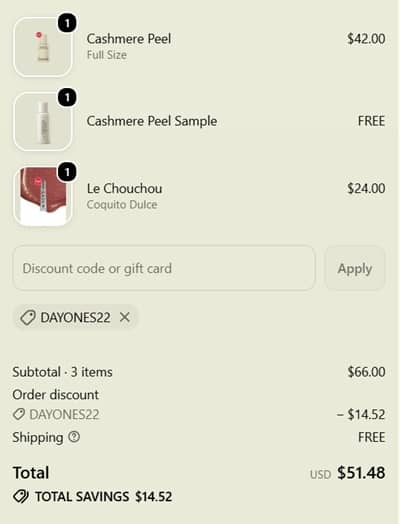
Task: Click the Cashmere Peel product name
Action: (129, 39)
